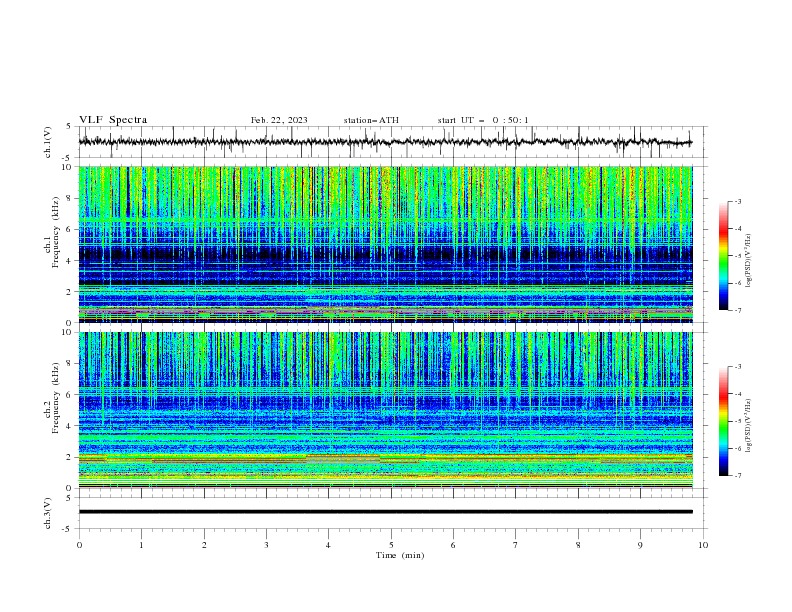The width and height of the screenshot is (792, 612).
Task: Click the ch.1 'Frequency (kHz)' axis label
Action: (x=55, y=232)
